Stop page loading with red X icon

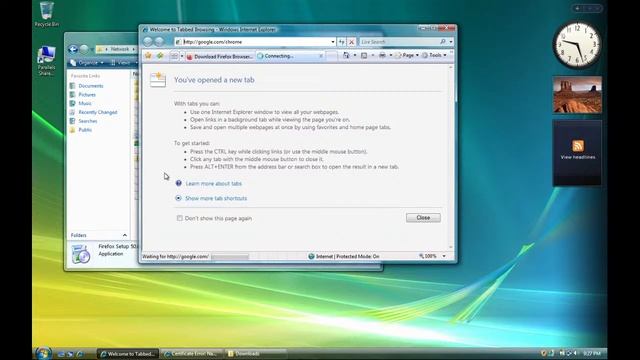[x=351, y=42]
